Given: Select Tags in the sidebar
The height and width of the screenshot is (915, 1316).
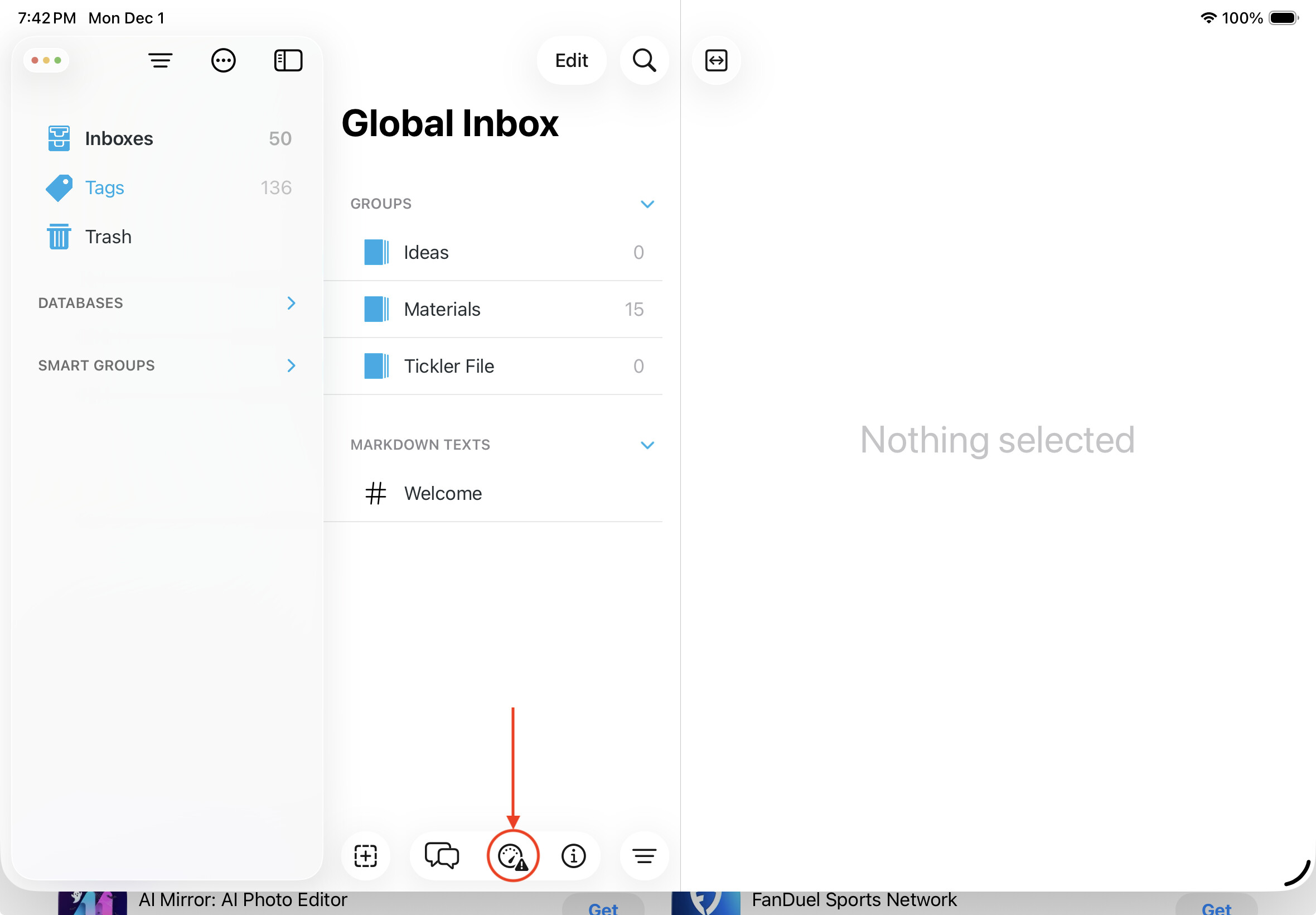Looking at the screenshot, I should pyautogui.click(x=105, y=187).
